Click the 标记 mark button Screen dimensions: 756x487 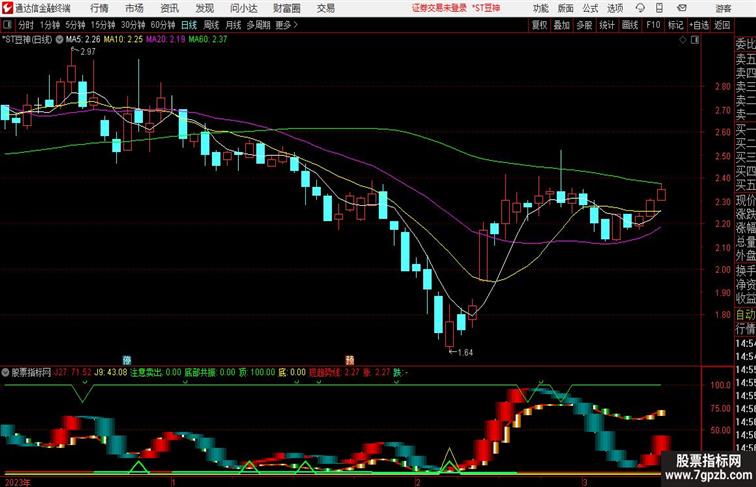point(675,25)
